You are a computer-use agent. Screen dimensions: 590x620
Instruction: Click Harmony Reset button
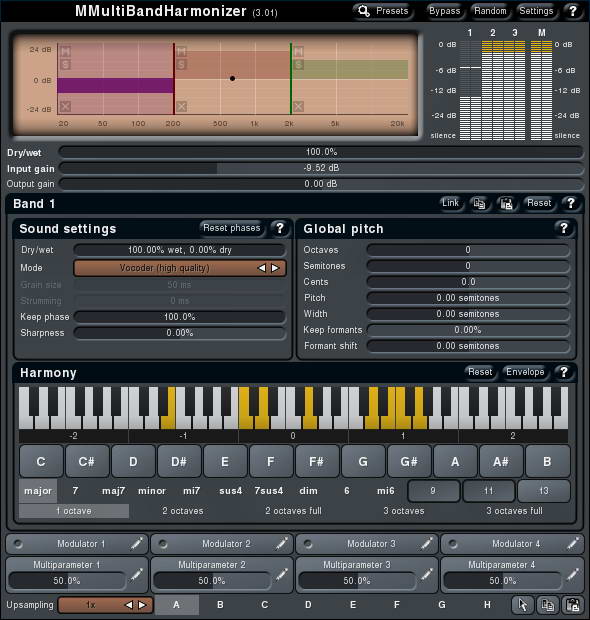480,372
